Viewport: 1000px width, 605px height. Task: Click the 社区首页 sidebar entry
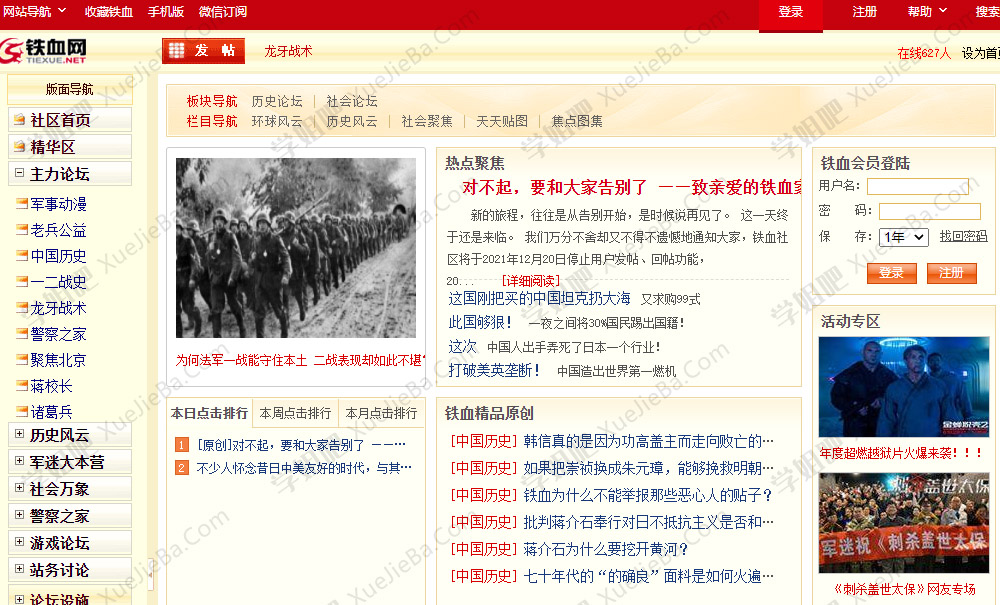pos(70,119)
